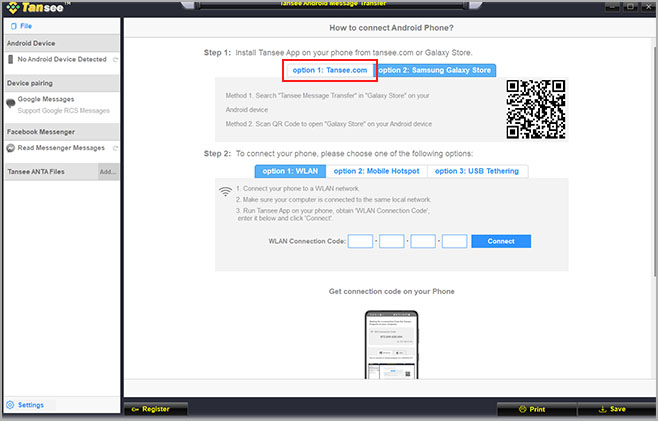Click the Print button
Viewport: 658px width, 421px height.
(x=537, y=409)
